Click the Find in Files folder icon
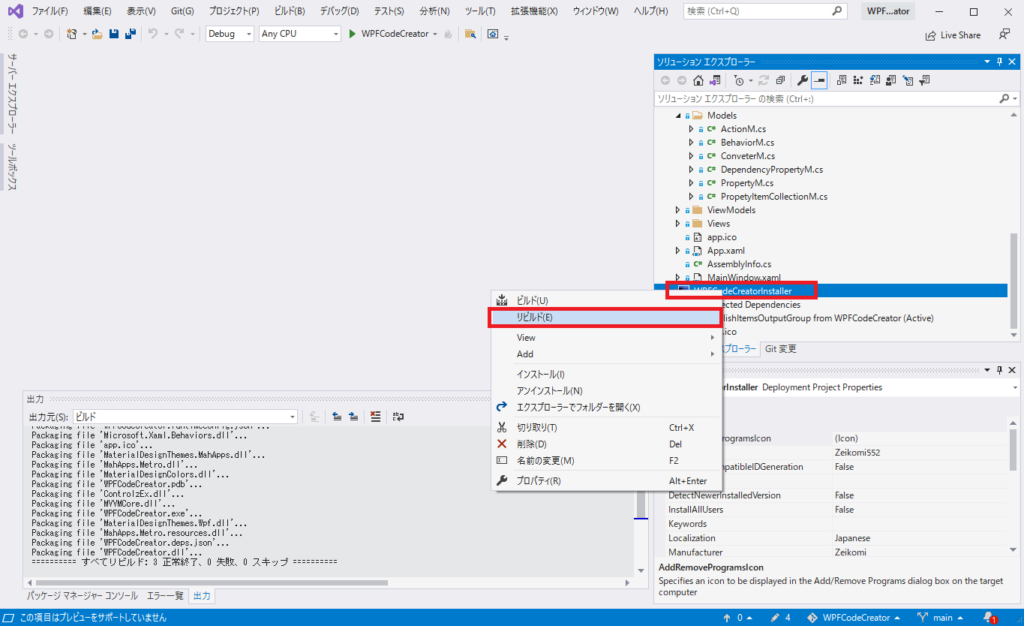The width and height of the screenshot is (1024, 626). [x=470, y=34]
